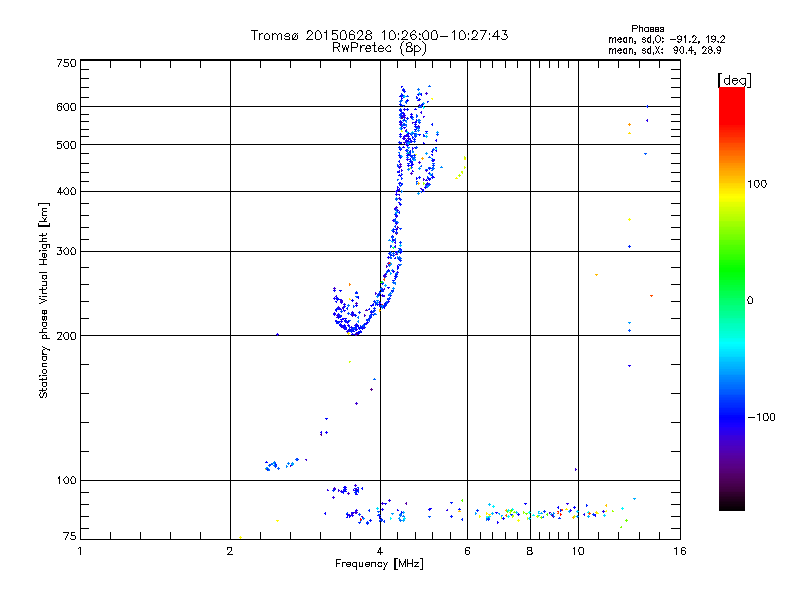Select the RwPretec (8p) subtitle text
The width and height of the screenshot is (800, 600).
click(x=379, y=48)
